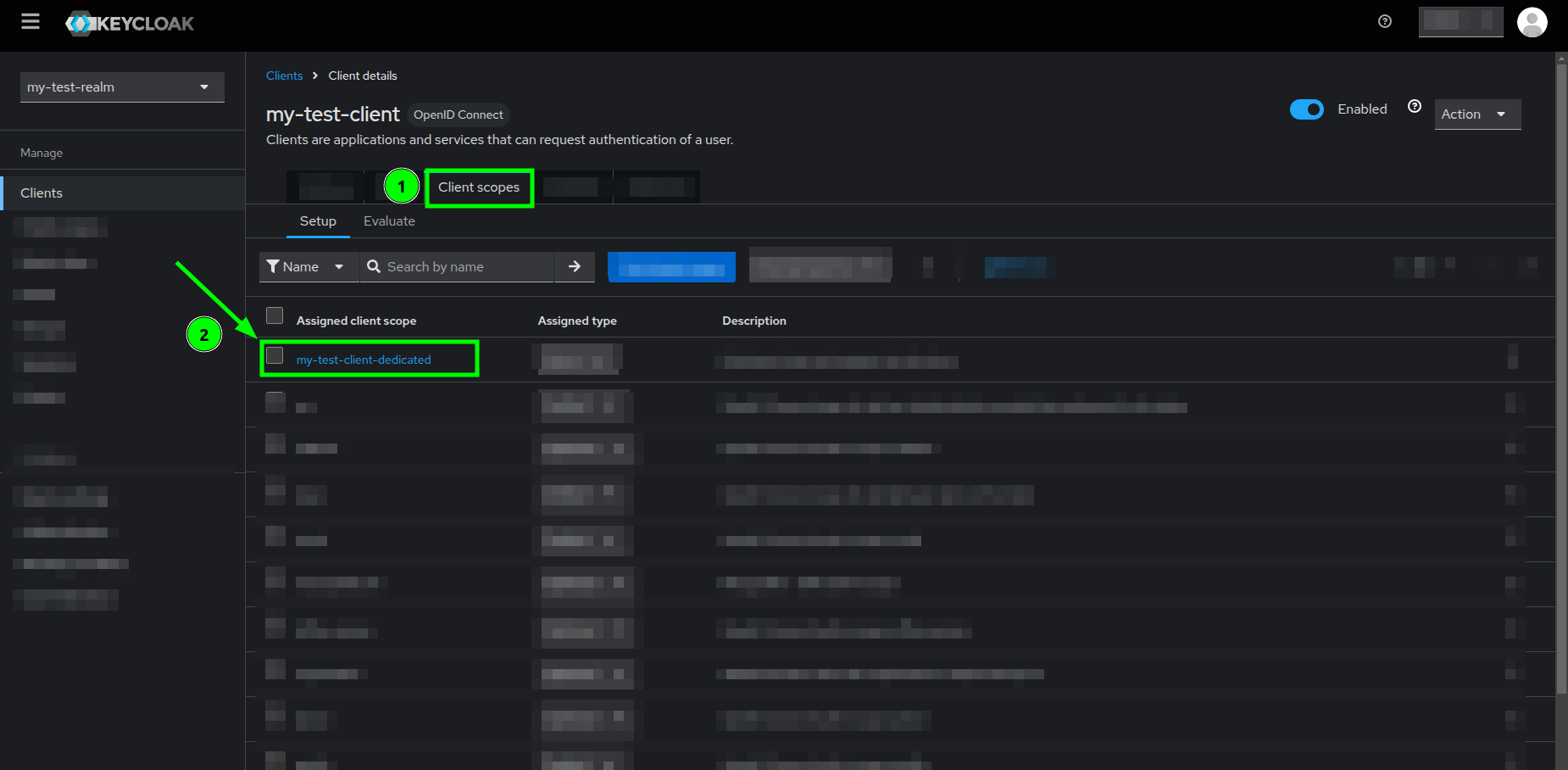Navigate back using the Clients breadcrumb
The height and width of the screenshot is (770, 1568).
[285, 75]
